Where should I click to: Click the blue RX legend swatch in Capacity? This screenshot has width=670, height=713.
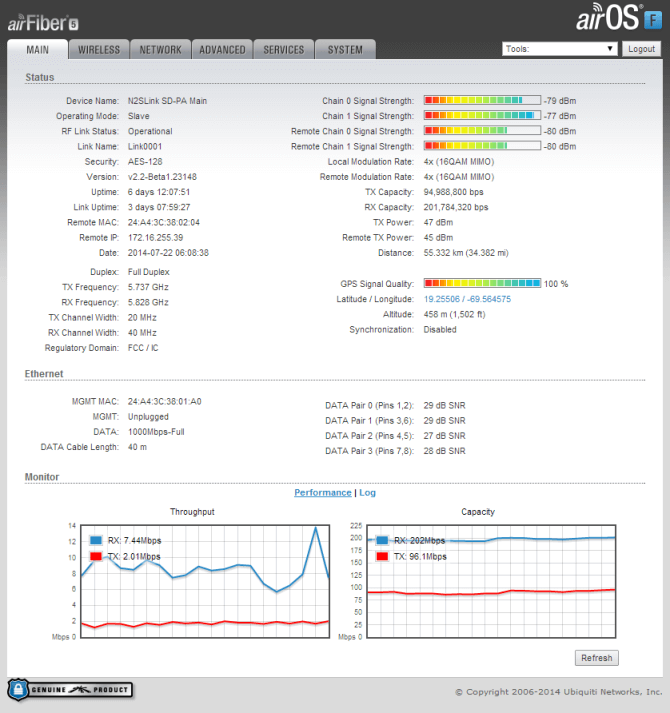click(382, 540)
